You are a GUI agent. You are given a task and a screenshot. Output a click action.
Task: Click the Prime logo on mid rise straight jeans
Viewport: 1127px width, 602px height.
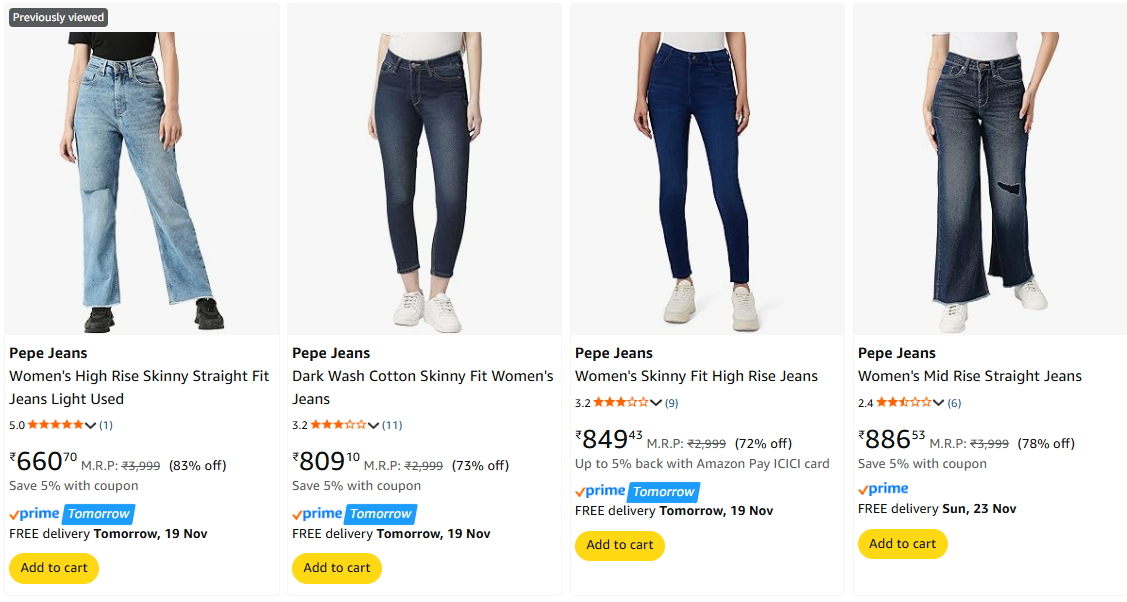tap(883, 489)
